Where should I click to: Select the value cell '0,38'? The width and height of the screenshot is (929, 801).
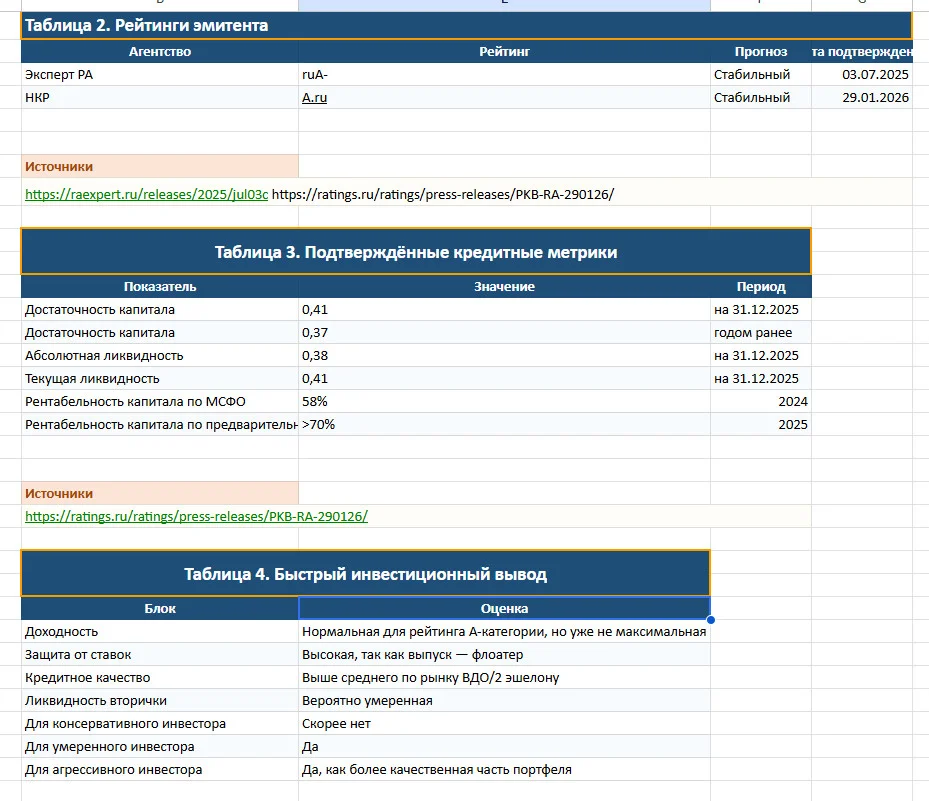[504, 355]
